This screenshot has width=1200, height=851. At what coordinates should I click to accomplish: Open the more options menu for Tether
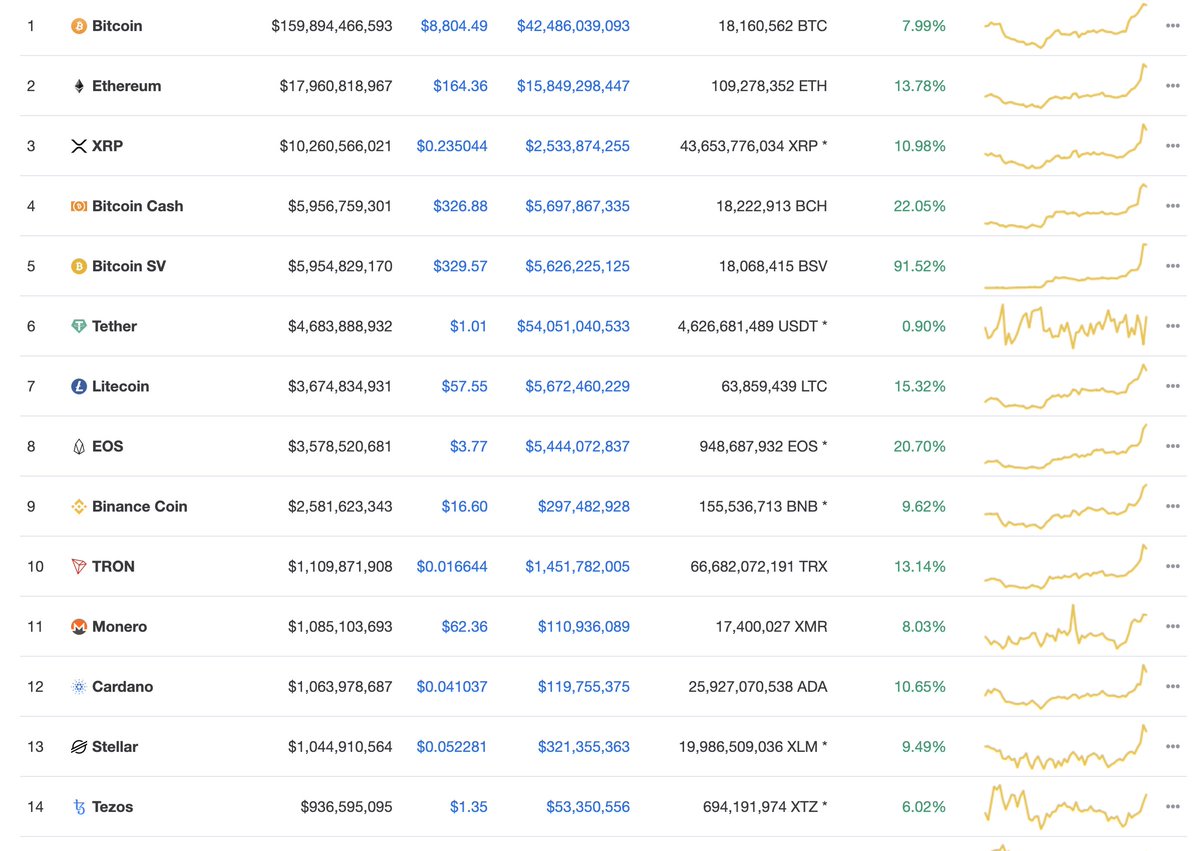tap(1173, 326)
